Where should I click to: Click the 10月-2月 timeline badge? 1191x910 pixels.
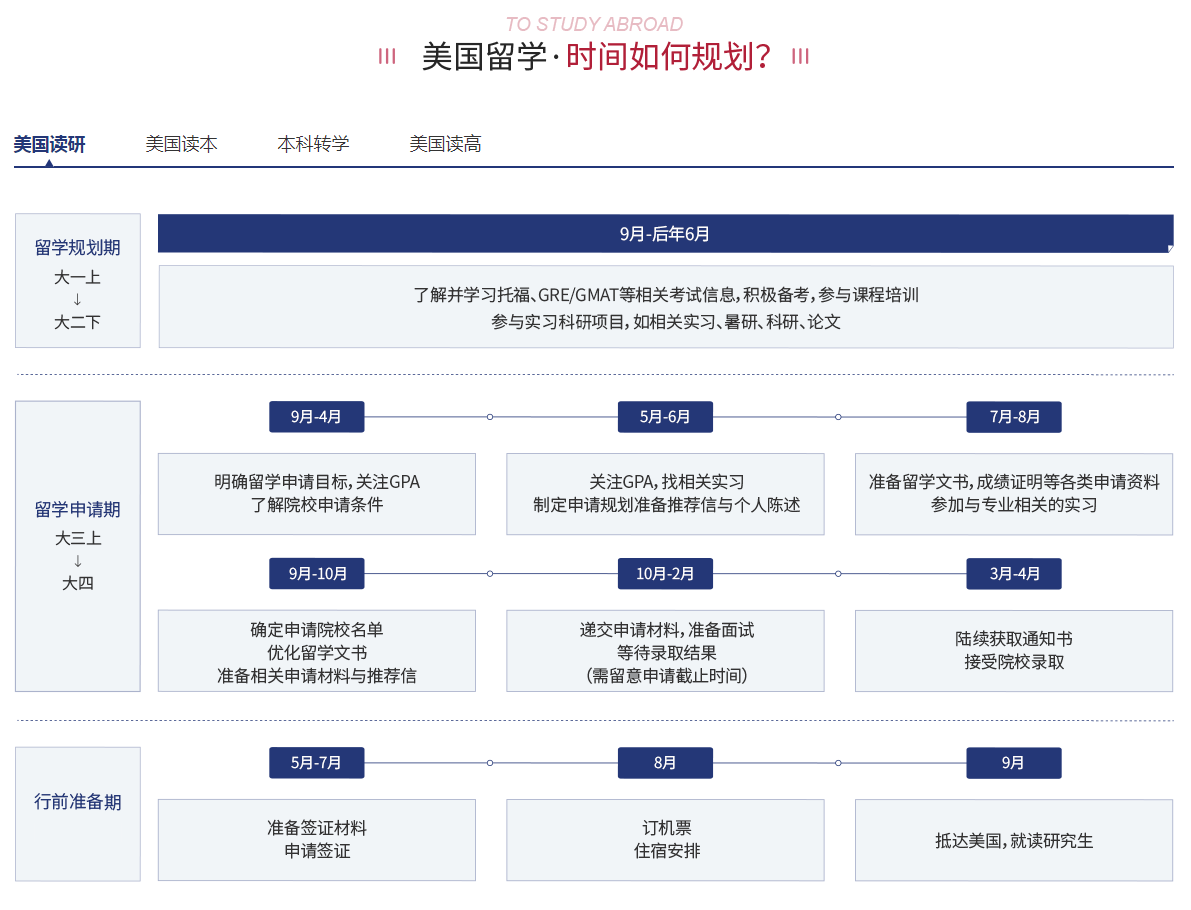[x=665, y=574]
